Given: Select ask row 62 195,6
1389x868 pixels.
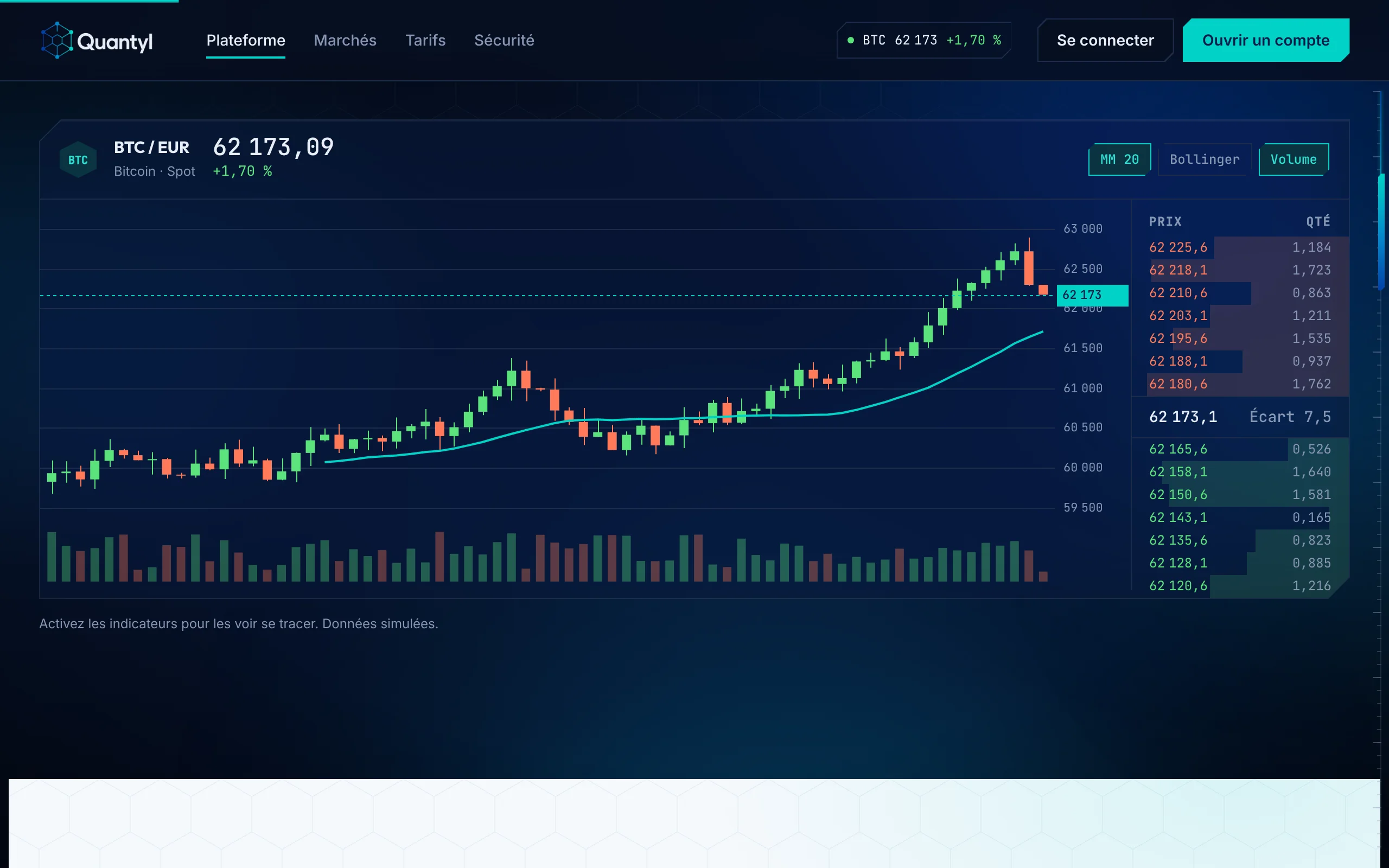Looking at the screenshot, I should tap(1240, 339).
